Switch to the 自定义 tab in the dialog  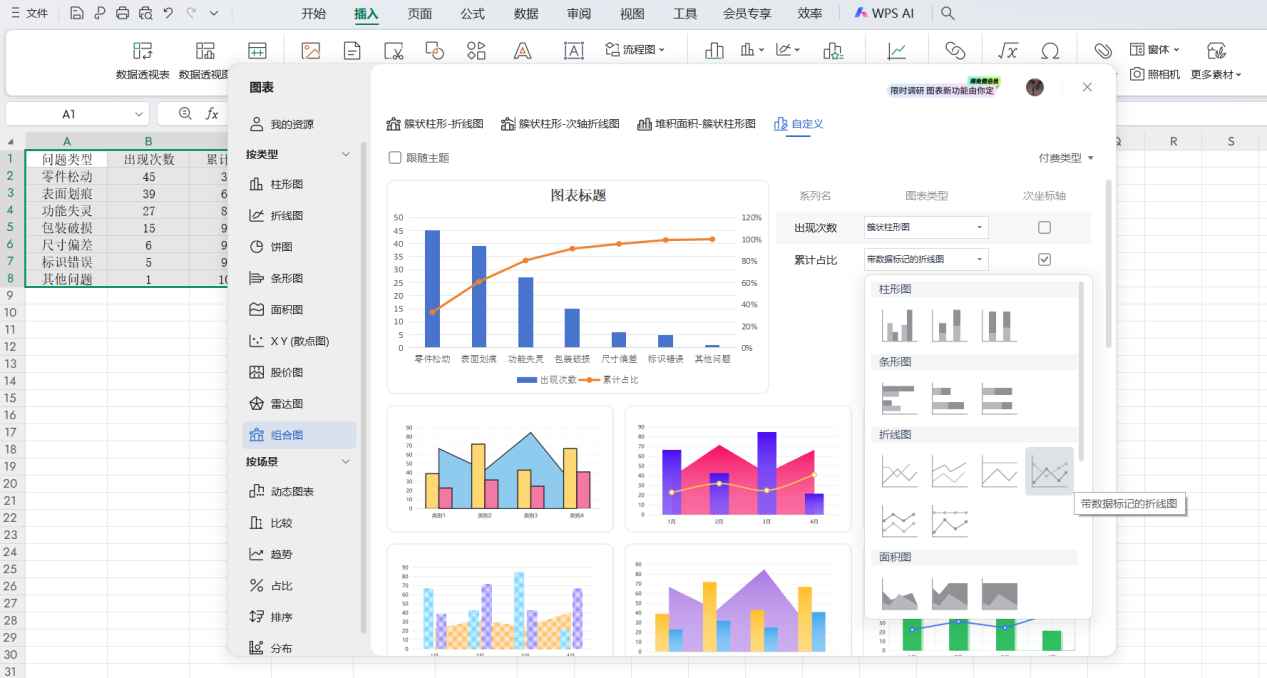(x=798, y=125)
